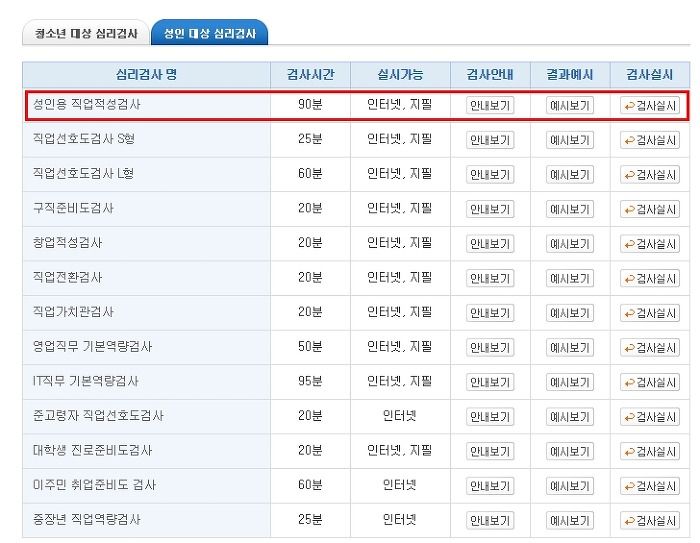Open 안내보기 for 영업직무 기본역량검사
The height and width of the screenshot is (543, 700).
[x=490, y=347]
